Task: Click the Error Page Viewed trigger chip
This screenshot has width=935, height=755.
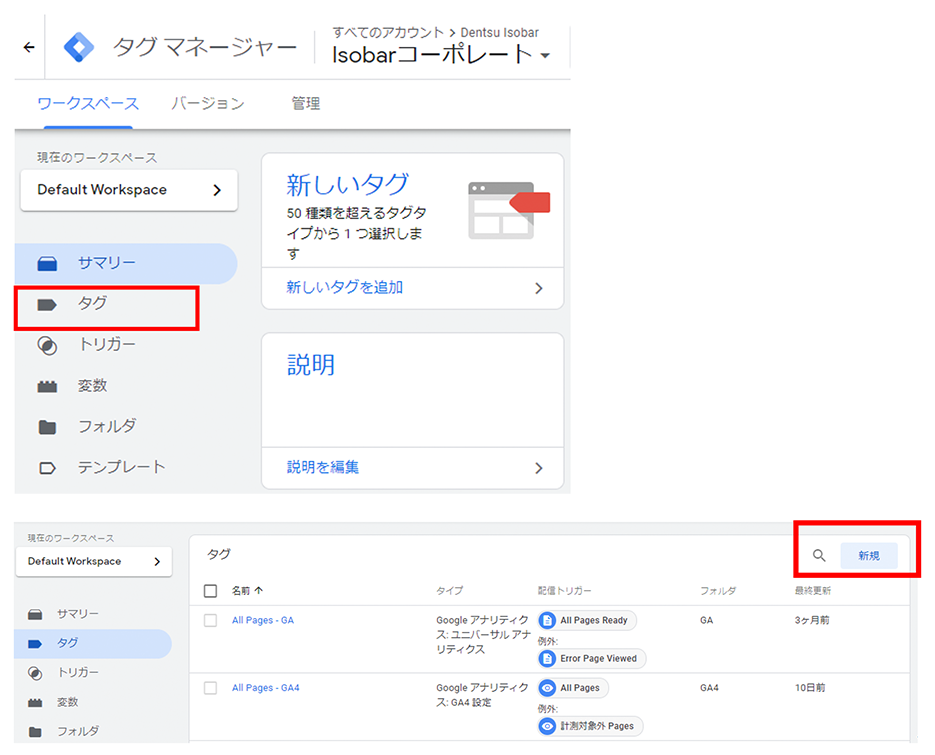Action: 592,658
